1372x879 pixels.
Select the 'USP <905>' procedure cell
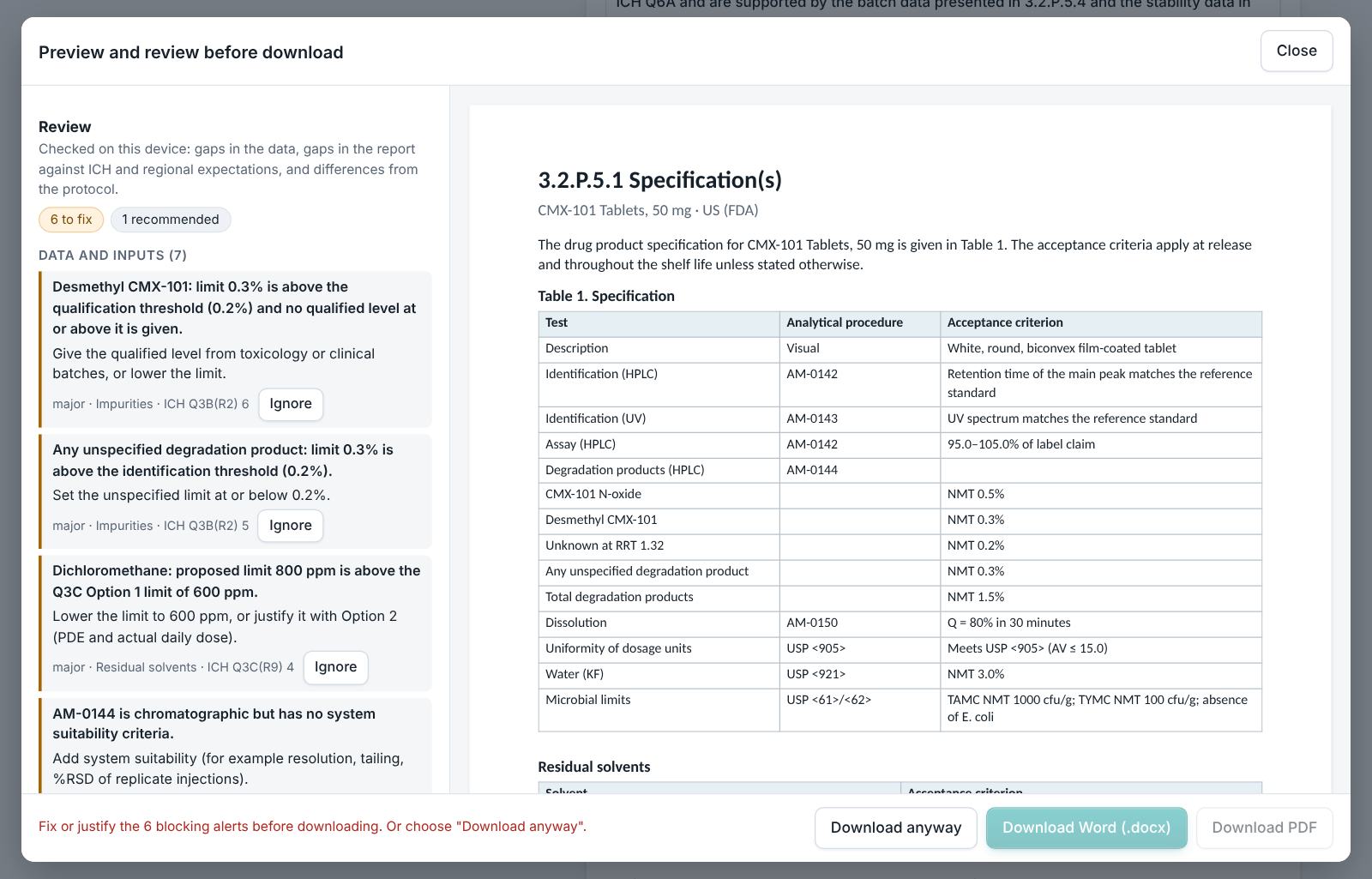click(860, 649)
